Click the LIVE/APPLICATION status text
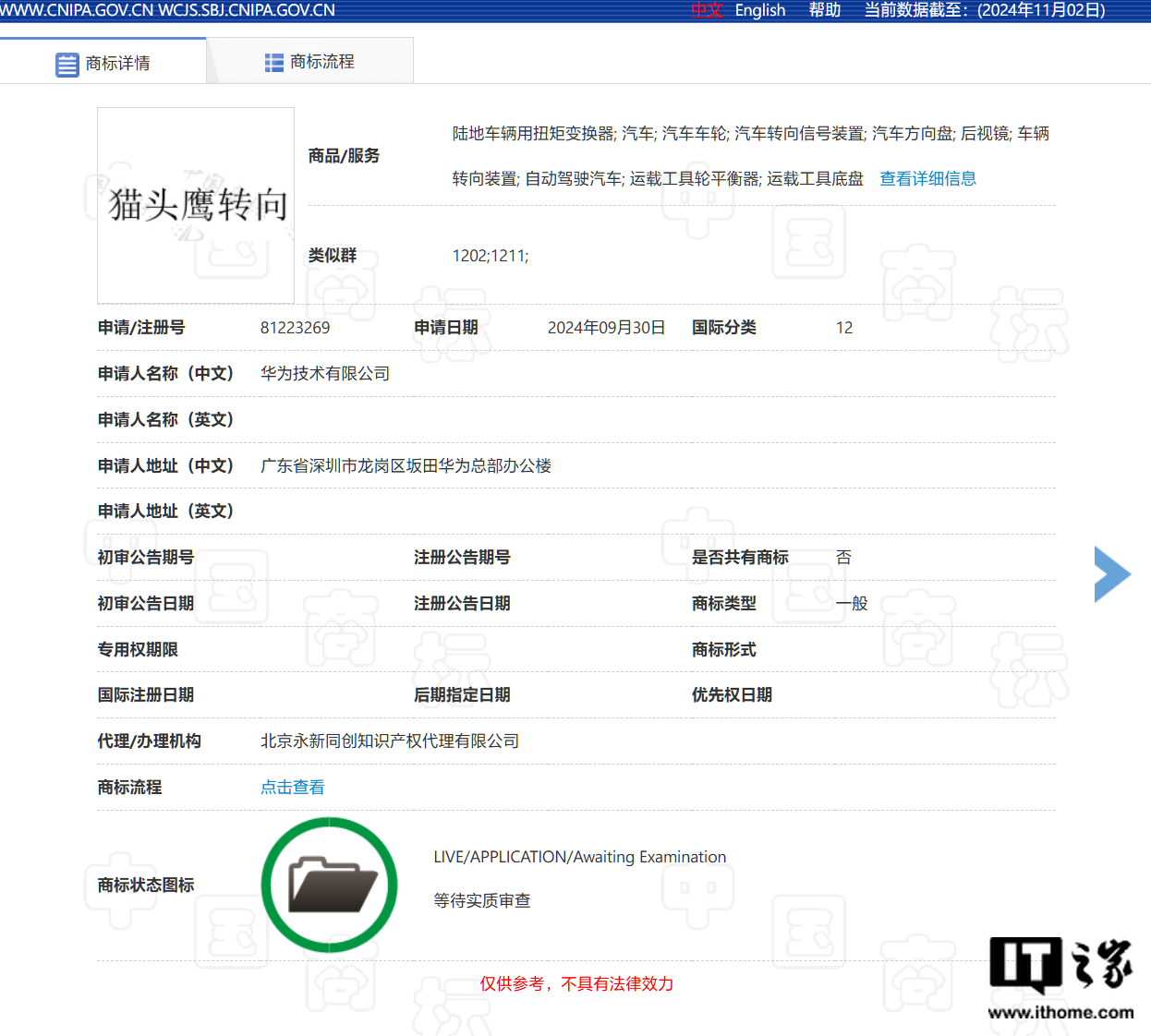The height and width of the screenshot is (1036, 1151). (x=579, y=857)
